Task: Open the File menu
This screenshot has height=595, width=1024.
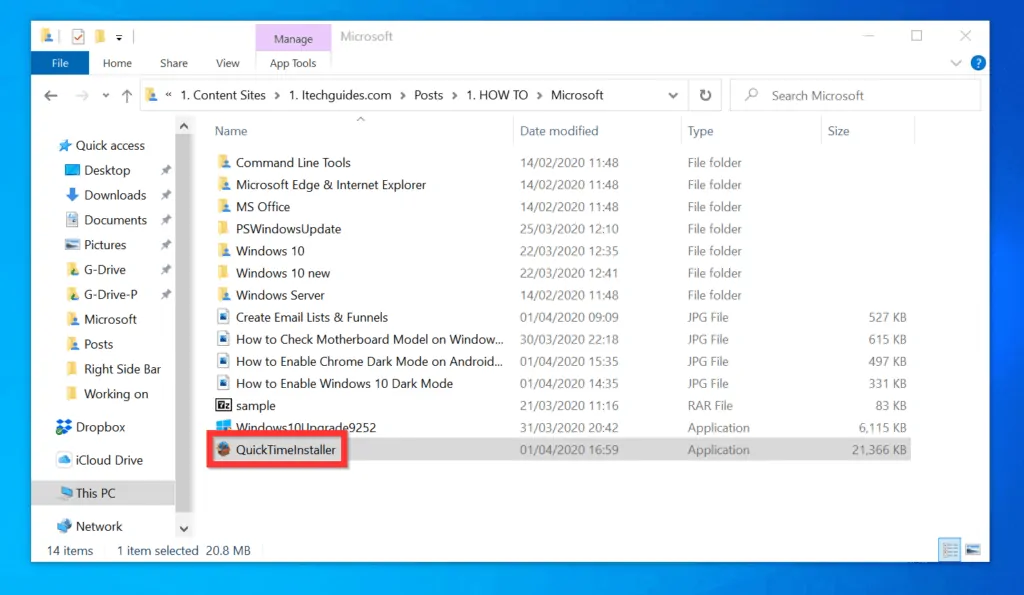Action: [x=60, y=63]
